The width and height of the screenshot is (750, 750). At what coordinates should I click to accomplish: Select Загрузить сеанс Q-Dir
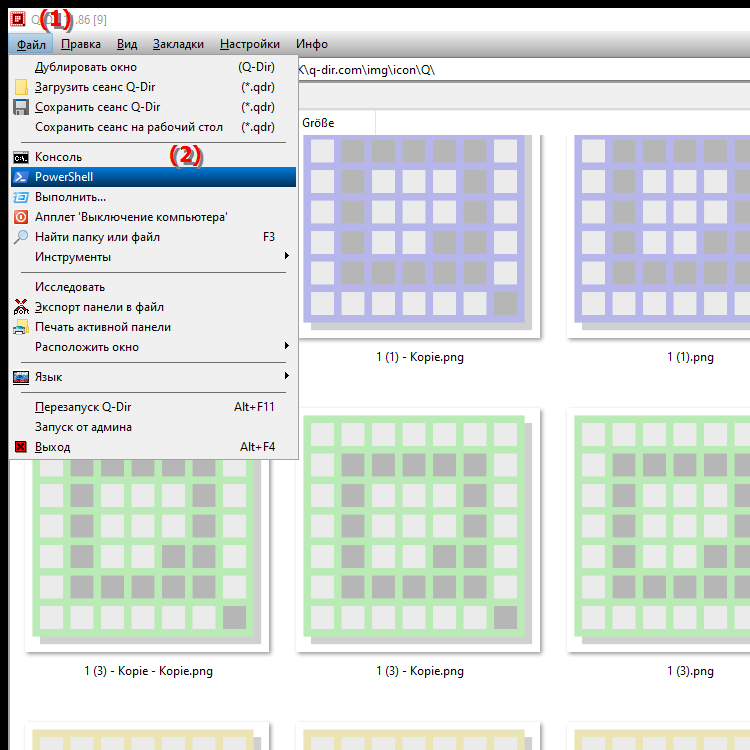tap(154, 87)
